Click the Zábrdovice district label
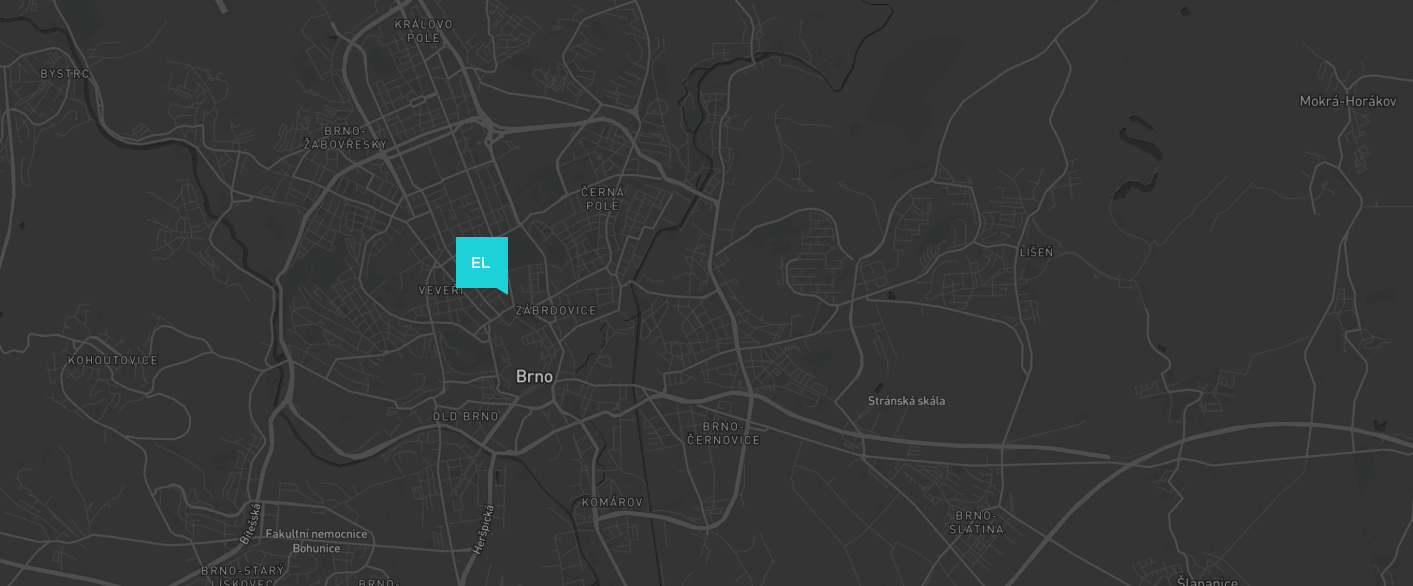 point(556,311)
